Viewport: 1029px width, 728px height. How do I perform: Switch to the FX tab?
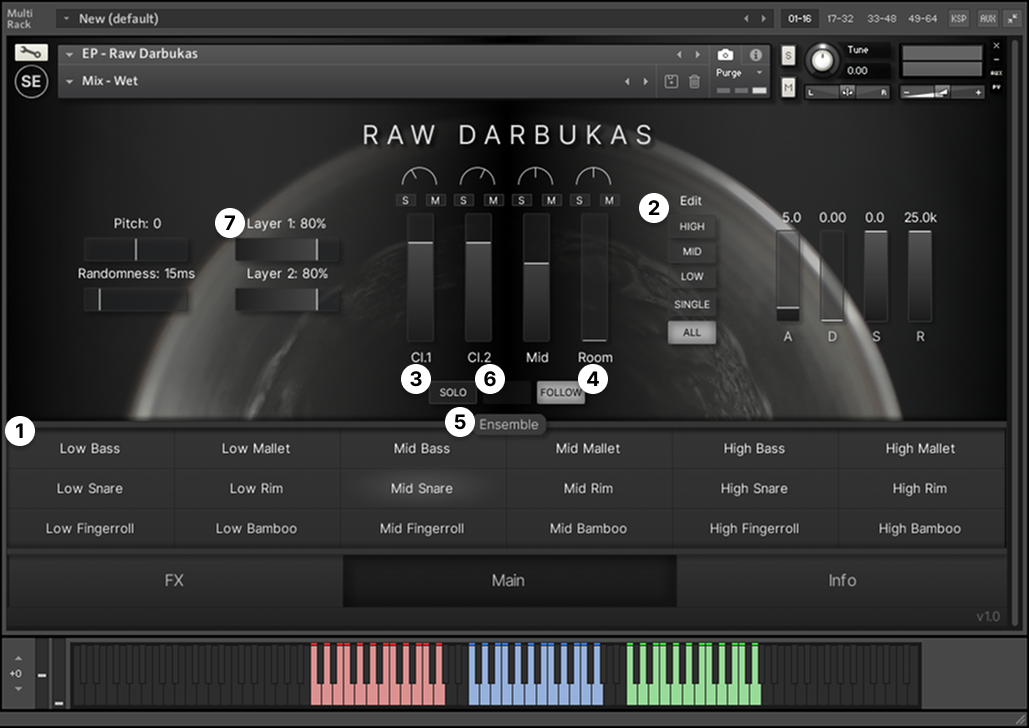[174, 580]
